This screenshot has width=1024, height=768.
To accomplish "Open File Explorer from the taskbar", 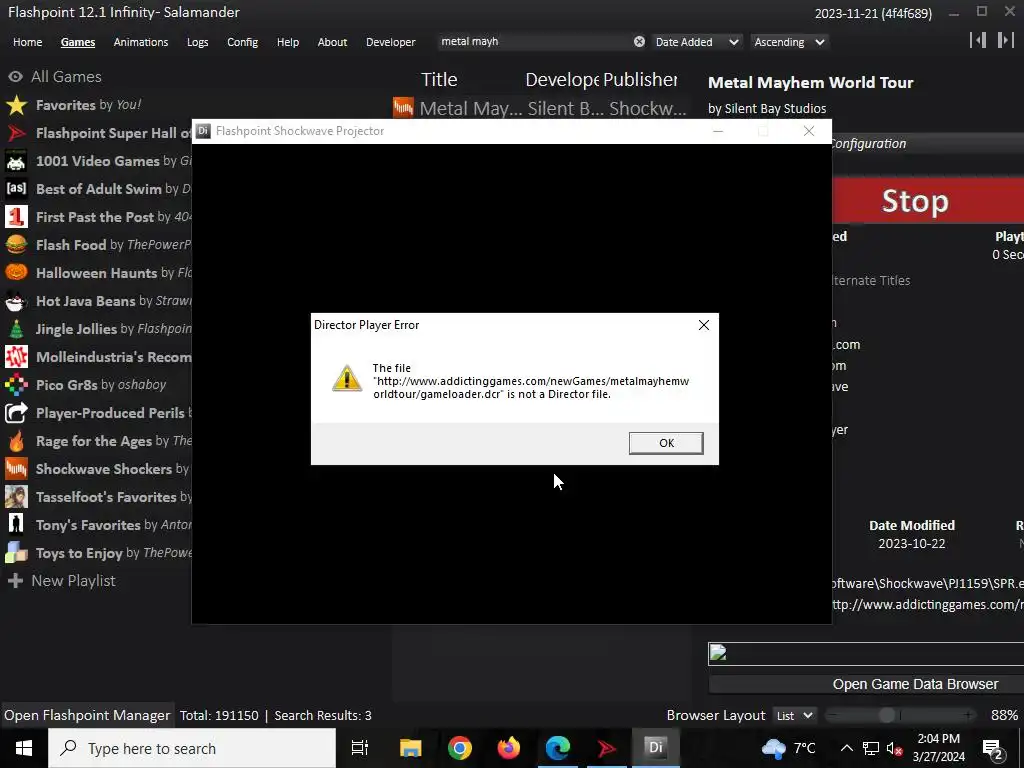I will (x=411, y=748).
